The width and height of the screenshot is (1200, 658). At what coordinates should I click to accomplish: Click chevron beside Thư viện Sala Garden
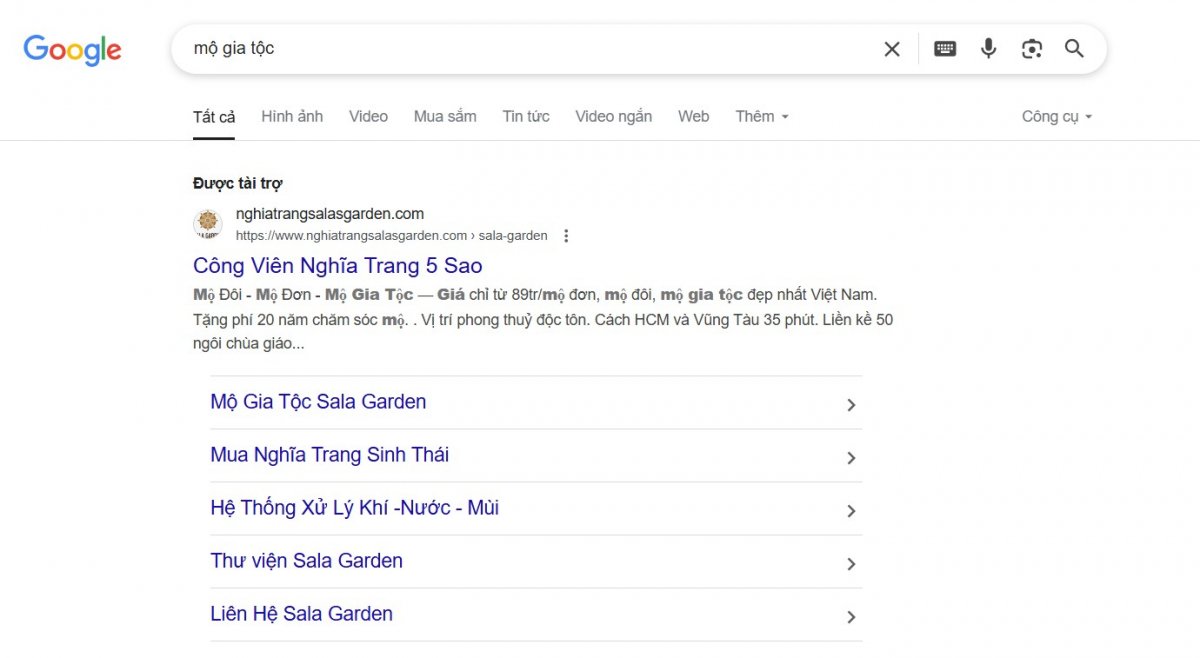pos(851,564)
